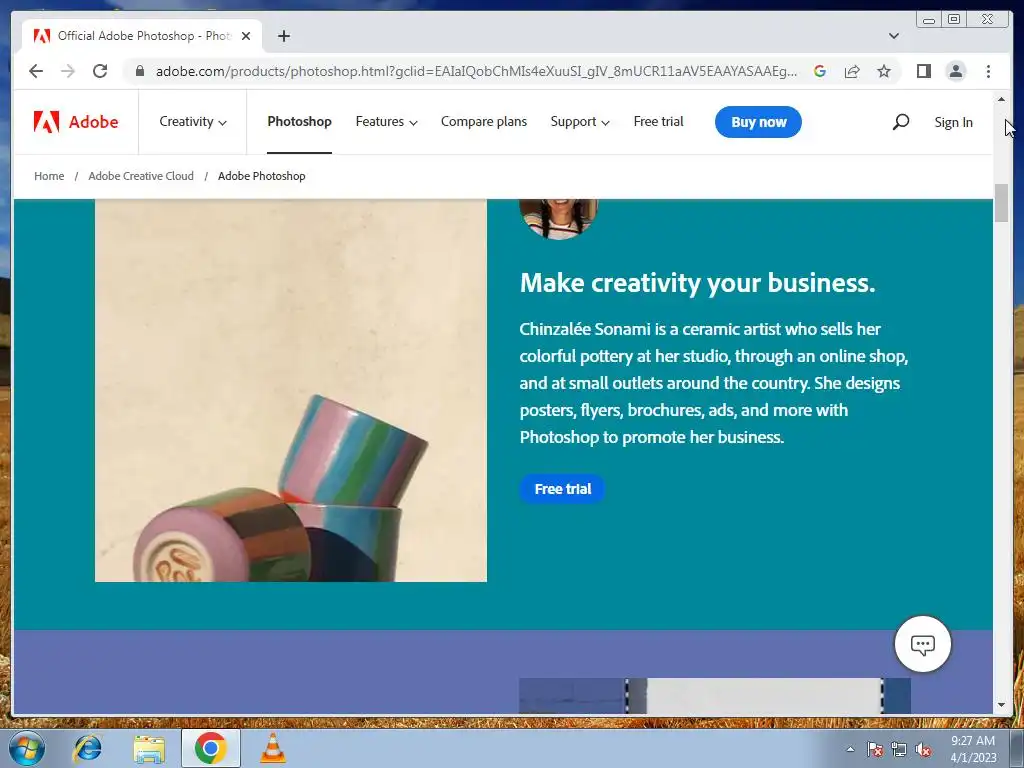This screenshot has width=1024, height=768.
Task: Launch VLC media player from taskbar
Action: (273, 748)
